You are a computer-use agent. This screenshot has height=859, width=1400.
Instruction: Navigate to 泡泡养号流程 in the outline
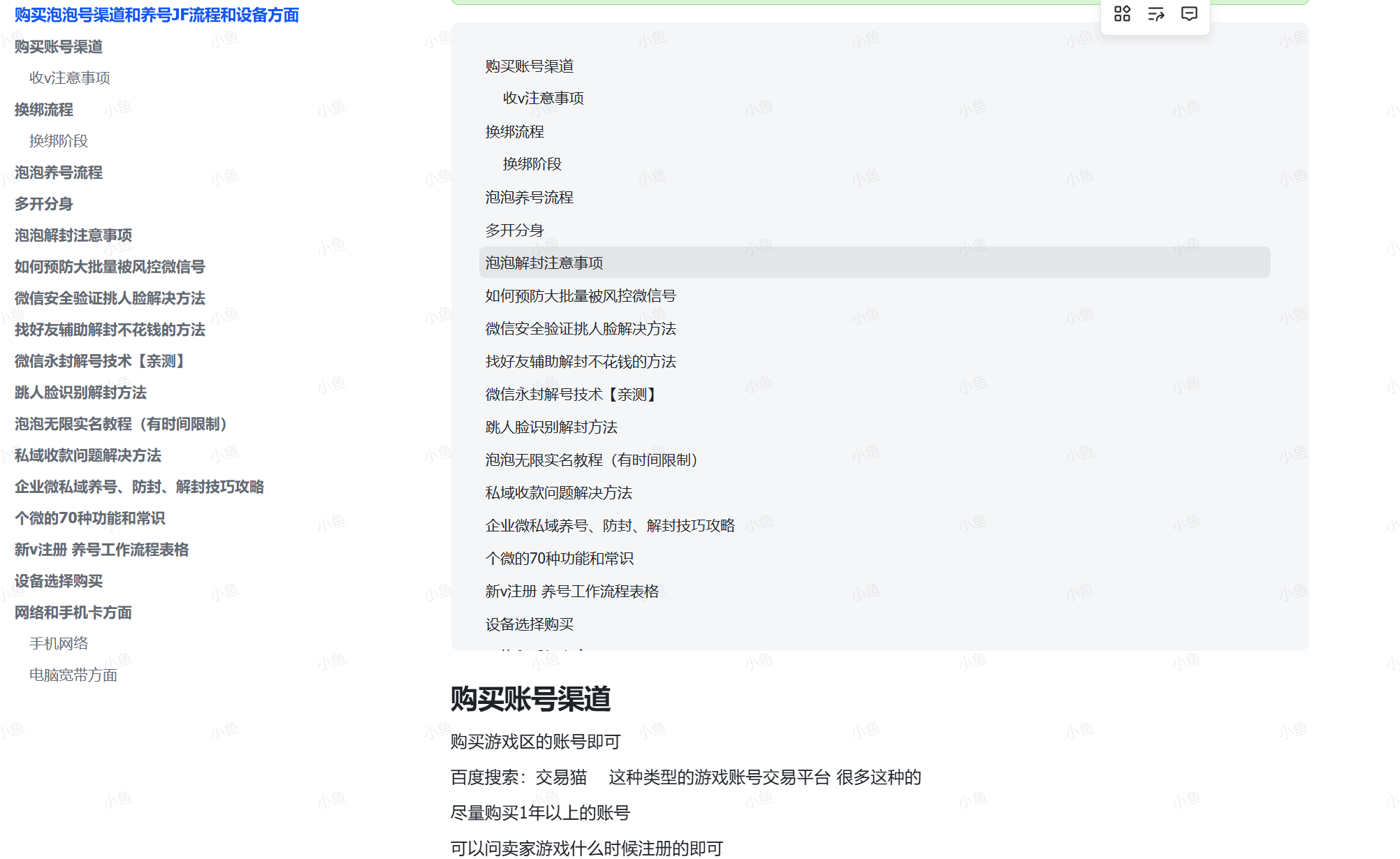(x=58, y=172)
